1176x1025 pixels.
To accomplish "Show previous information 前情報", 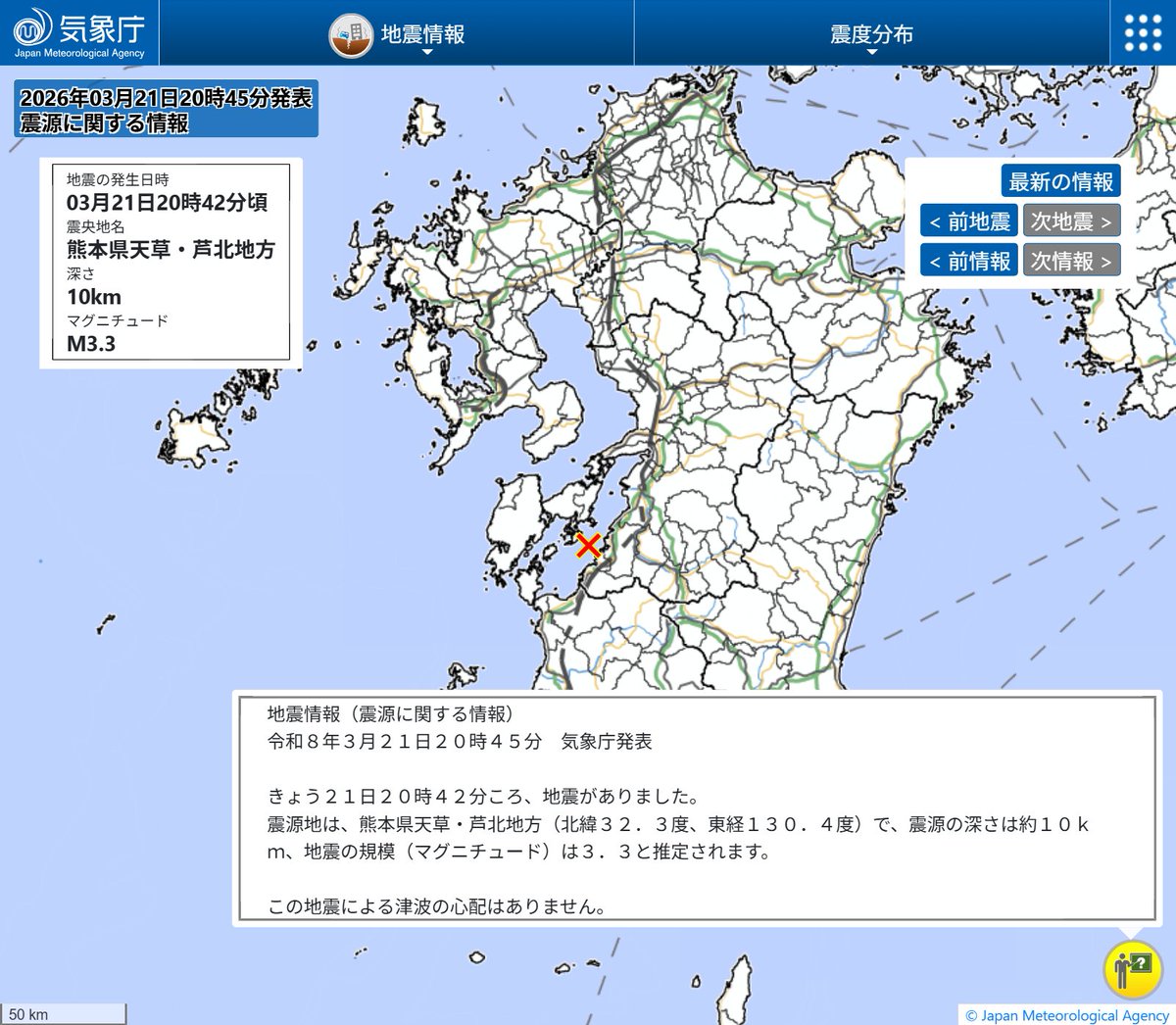I will pyautogui.click(x=969, y=260).
